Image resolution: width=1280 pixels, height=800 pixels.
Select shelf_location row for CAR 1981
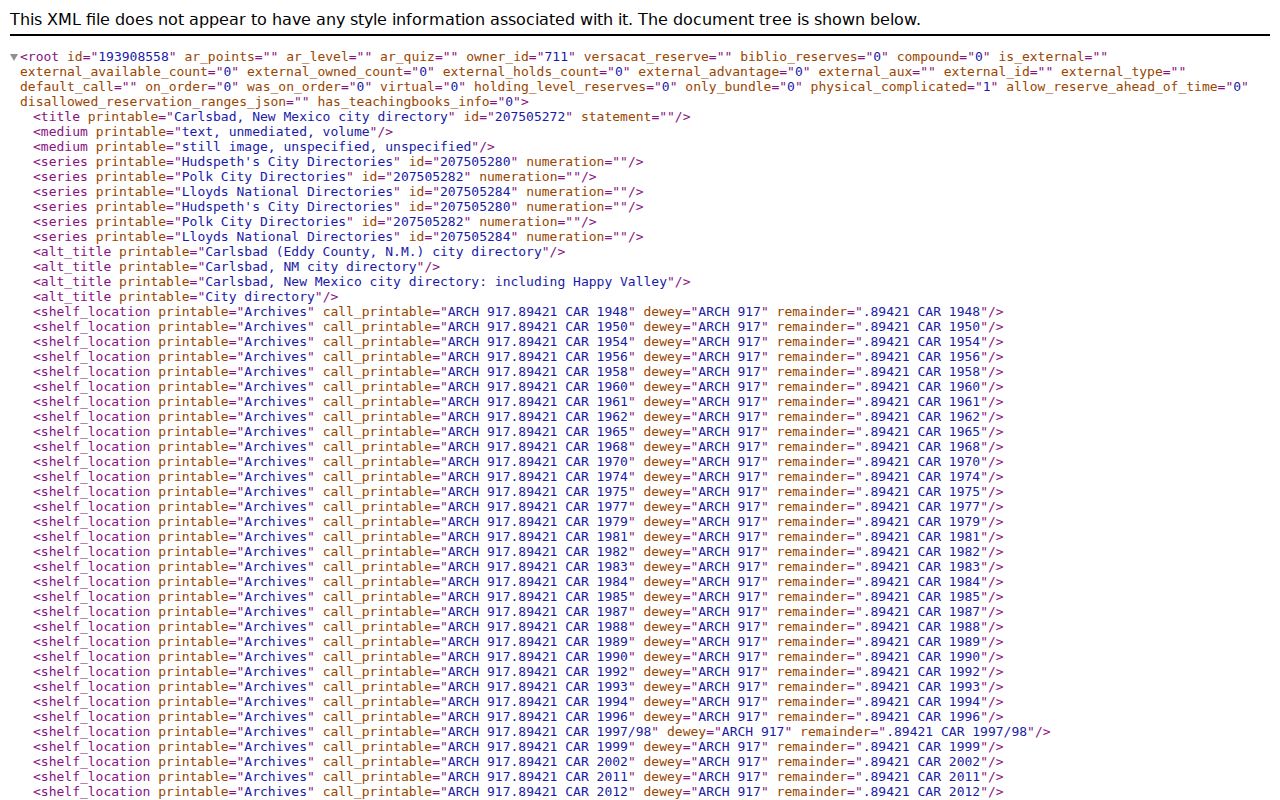[518, 537]
